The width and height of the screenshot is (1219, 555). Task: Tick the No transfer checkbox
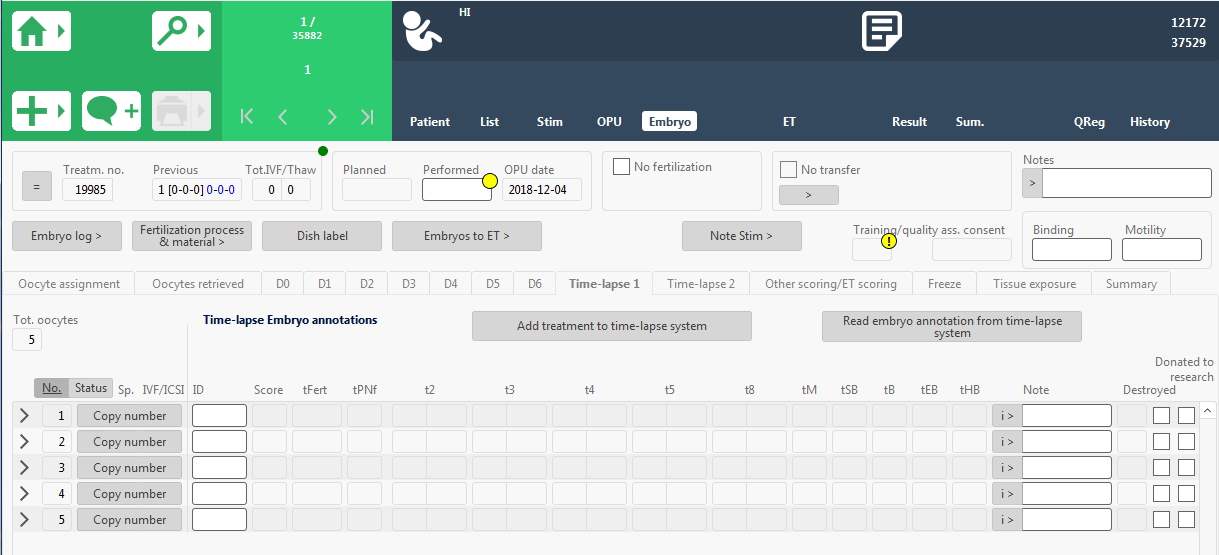(x=788, y=170)
